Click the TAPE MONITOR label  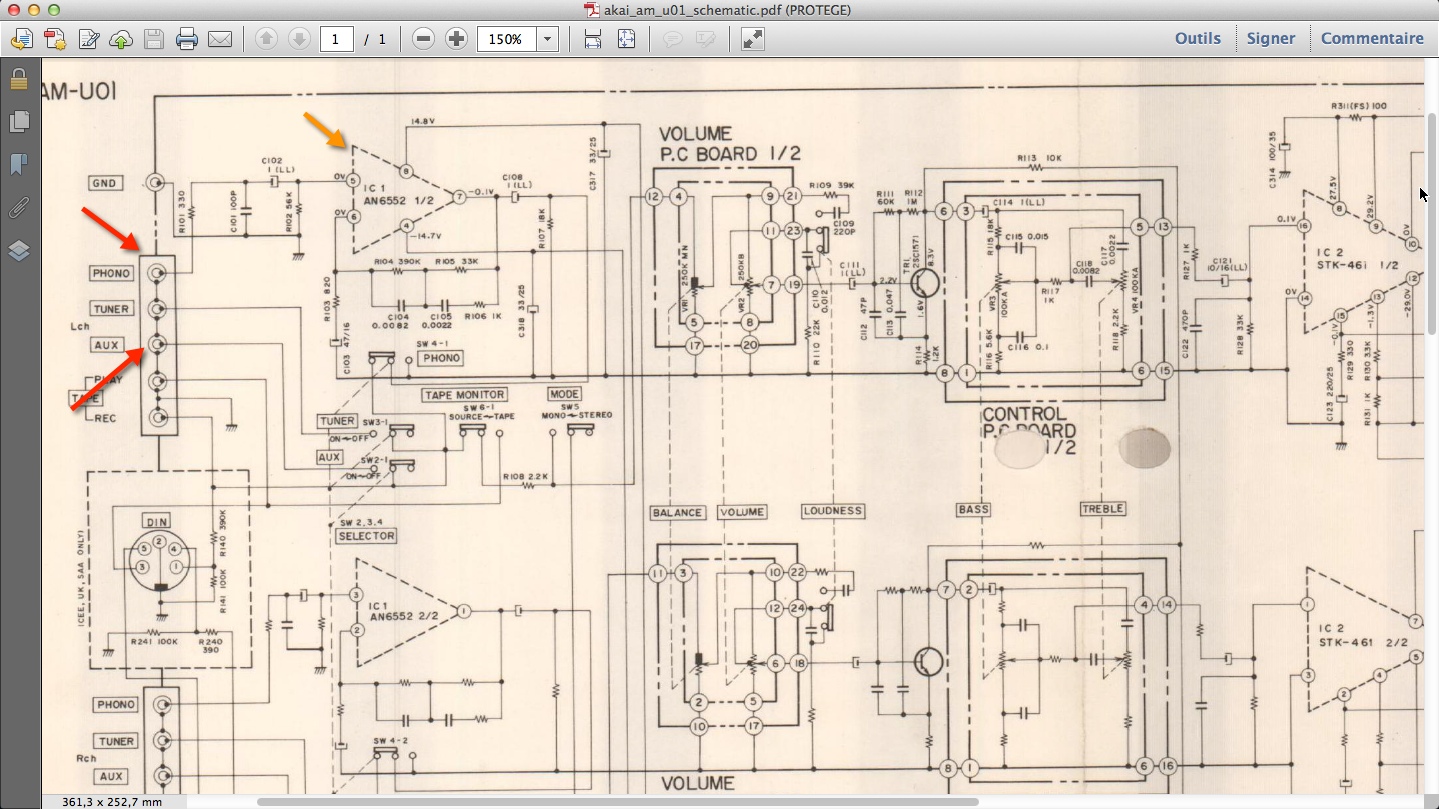[464, 395]
